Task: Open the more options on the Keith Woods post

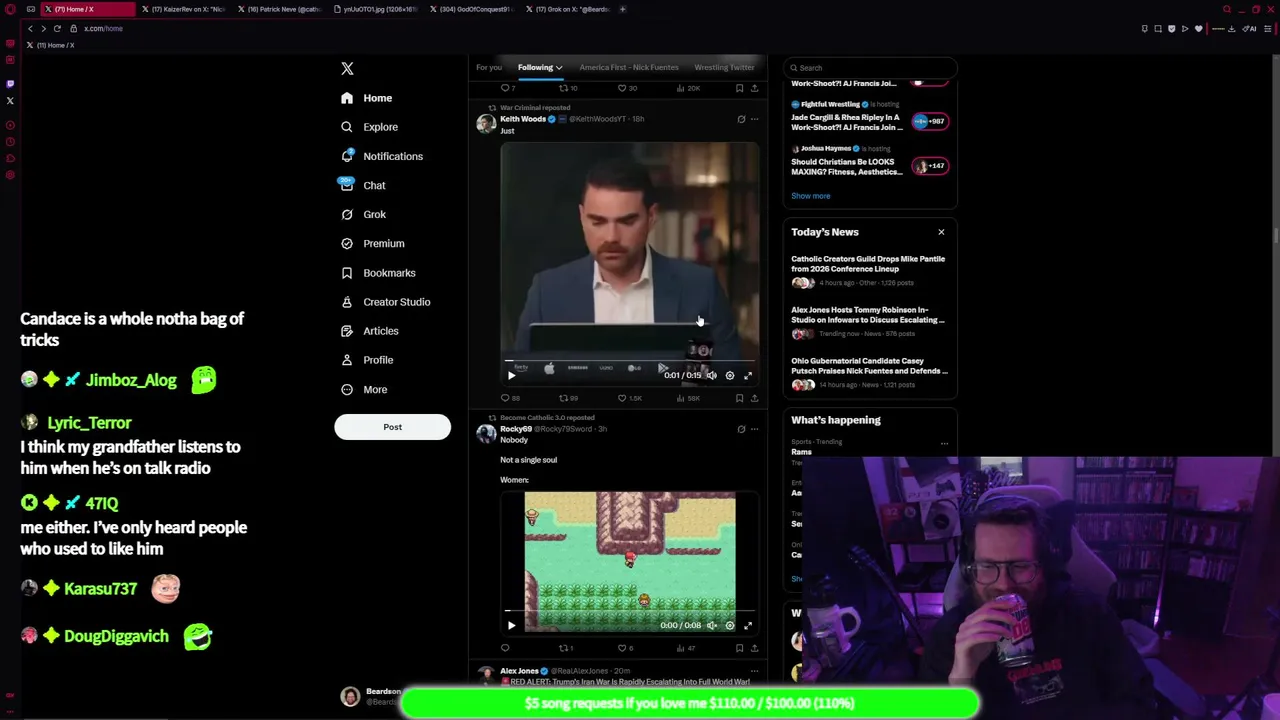Action: pyautogui.click(x=754, y=119)
